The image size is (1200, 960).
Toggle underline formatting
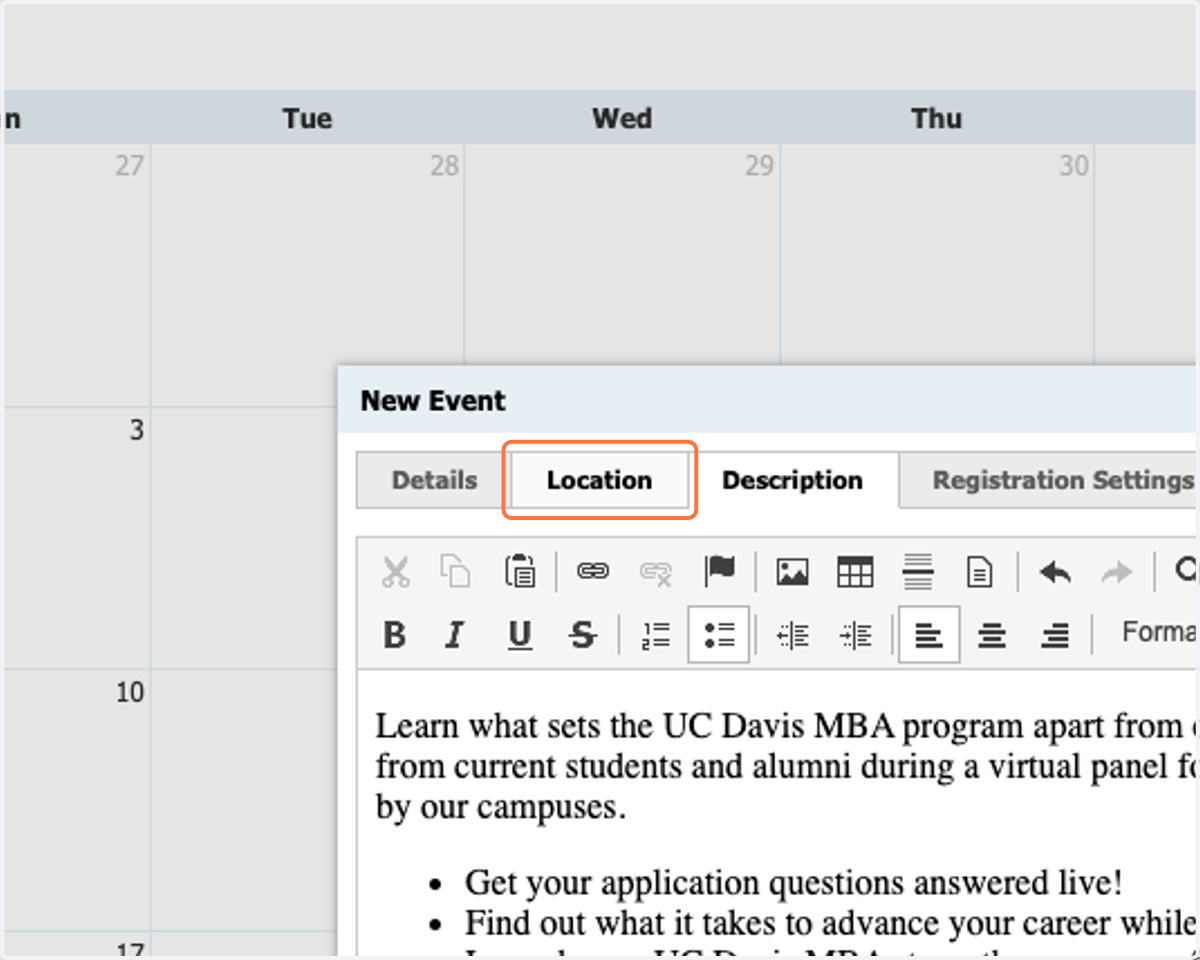point(519,635)
